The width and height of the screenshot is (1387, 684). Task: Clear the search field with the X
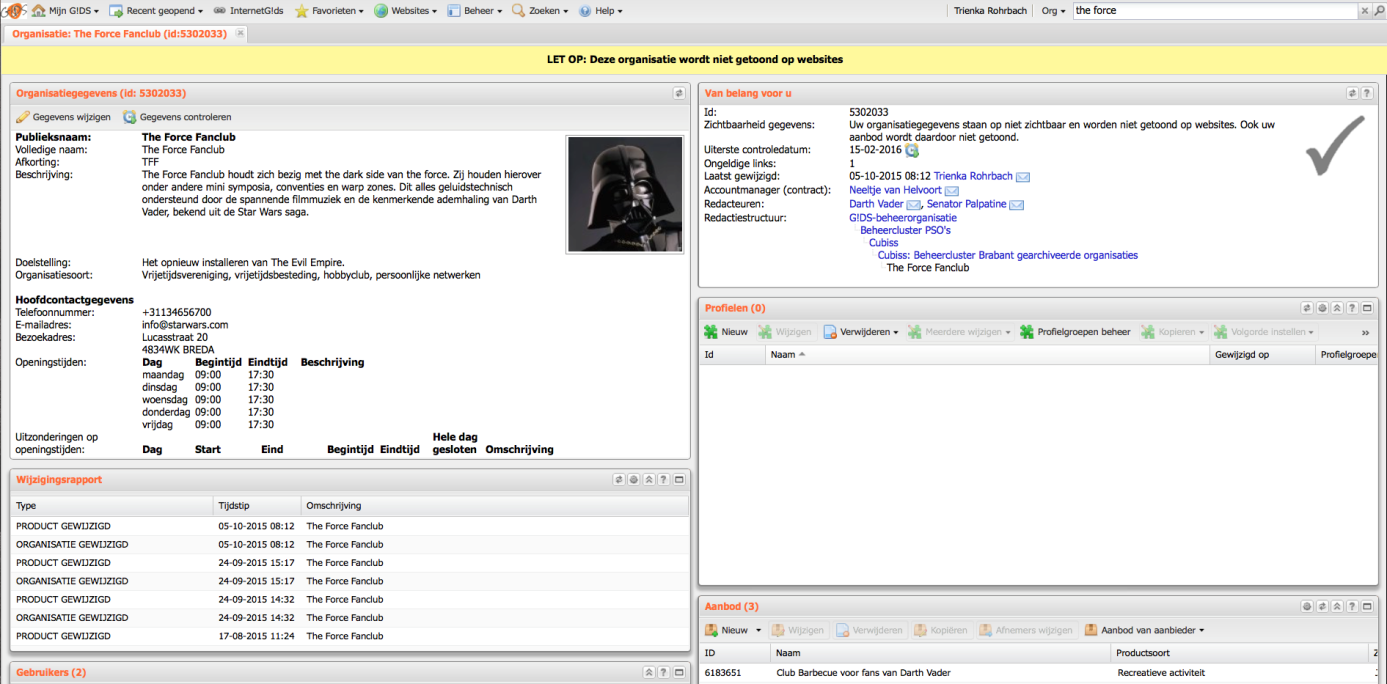(x=1365, y=10)
